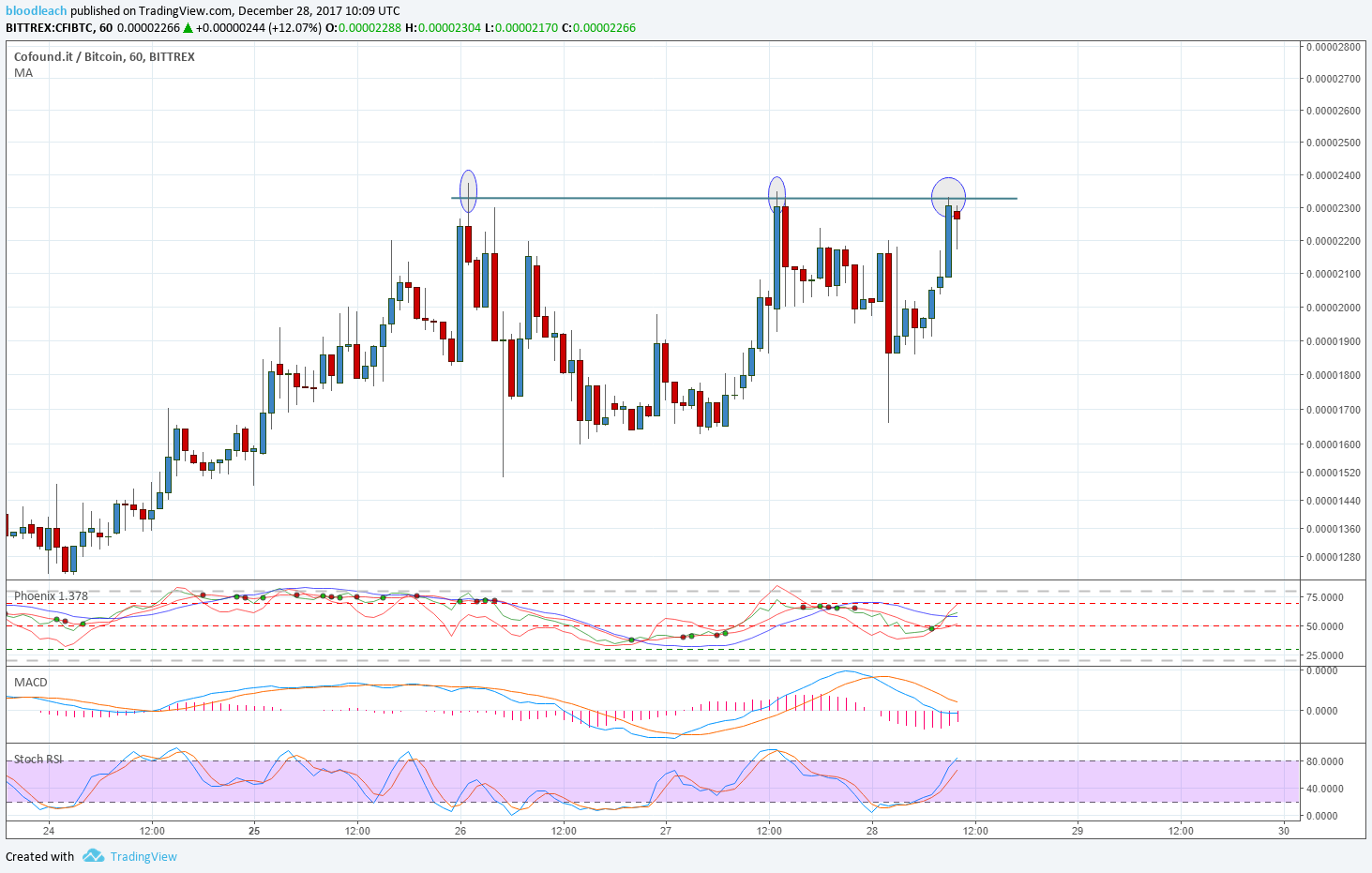Screen dimensions: 1372x873
Task: Click the +12.07% change value
Action: (294, 28)
